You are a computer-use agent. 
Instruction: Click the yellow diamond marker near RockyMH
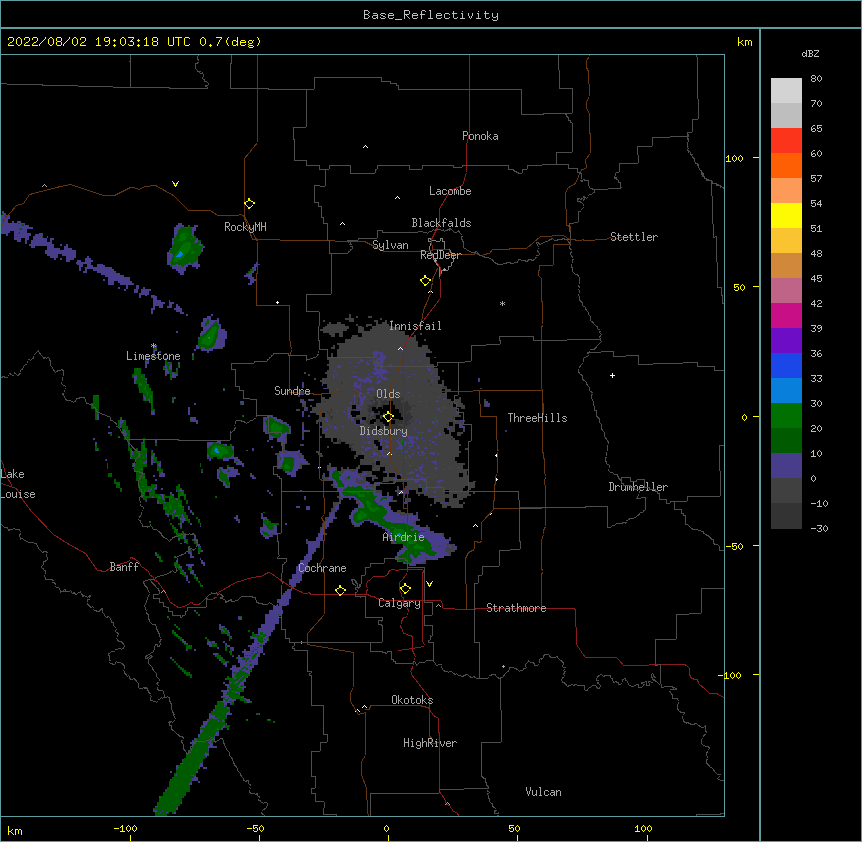250,204
